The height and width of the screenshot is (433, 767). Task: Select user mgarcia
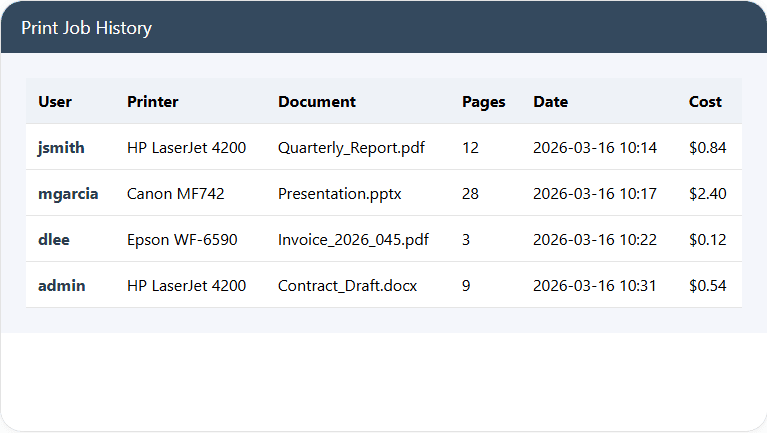[x=68, y=194]
